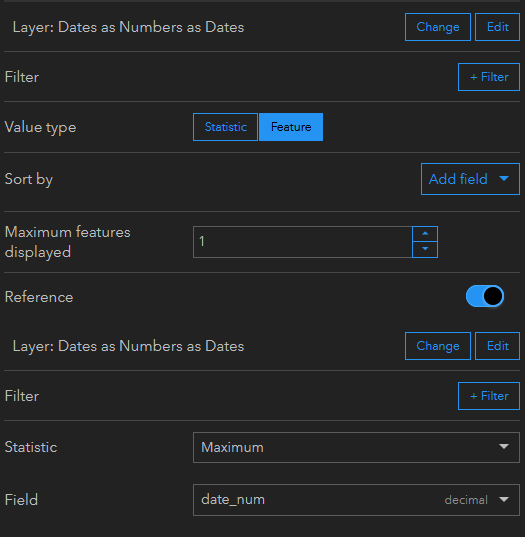Open the Add field sort dropdown
The width and height of the screenshot is (525, 537).
(x=470, y=179)
